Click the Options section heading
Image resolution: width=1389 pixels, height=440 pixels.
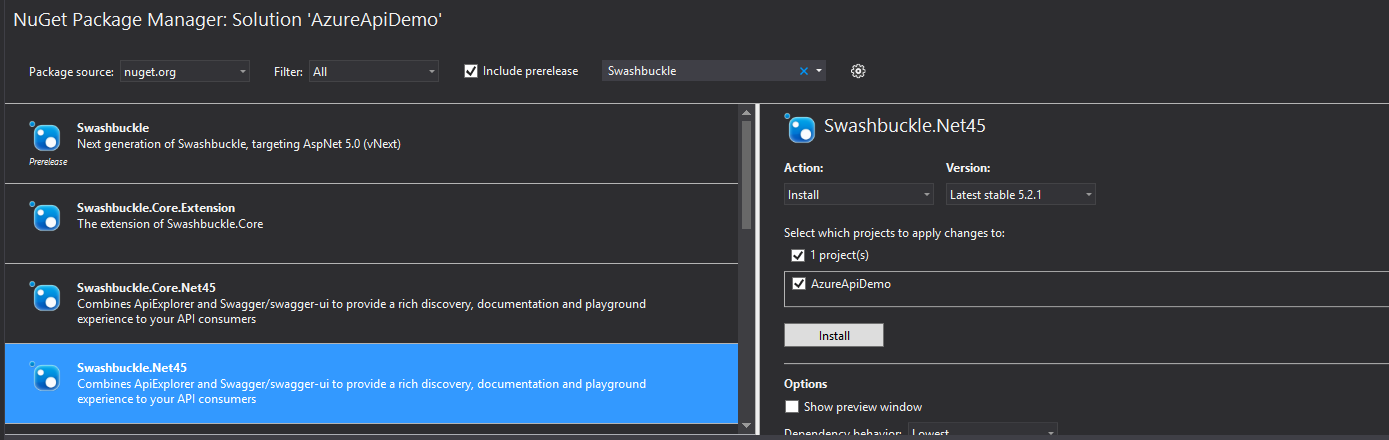806,384
